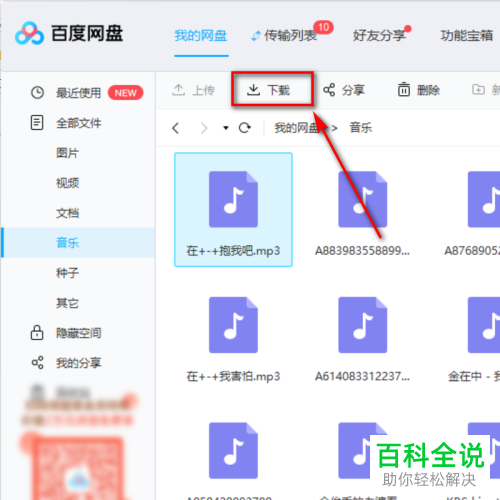Viewport: 500px width, 500px height.
Task: Click the share icon for 我的分享
Action: point(37,363)
